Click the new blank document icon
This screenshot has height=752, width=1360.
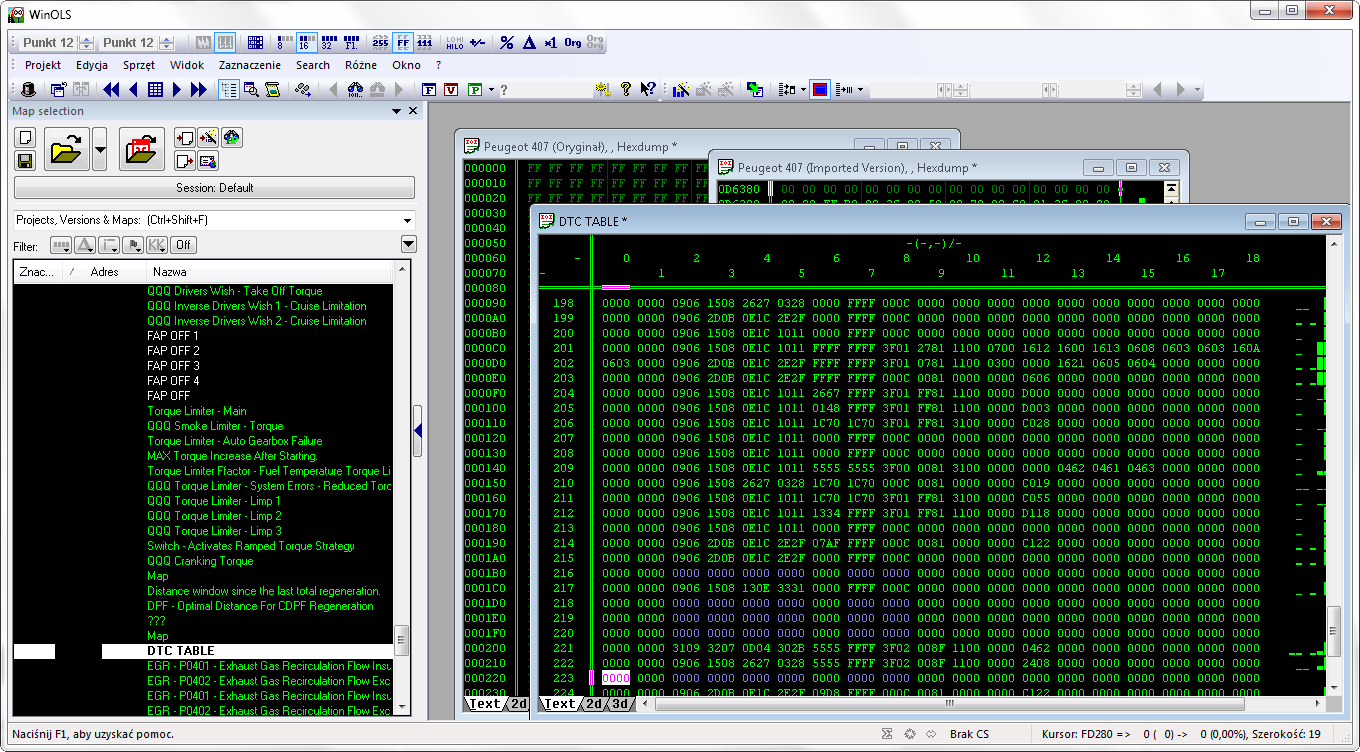coord(26,138)
